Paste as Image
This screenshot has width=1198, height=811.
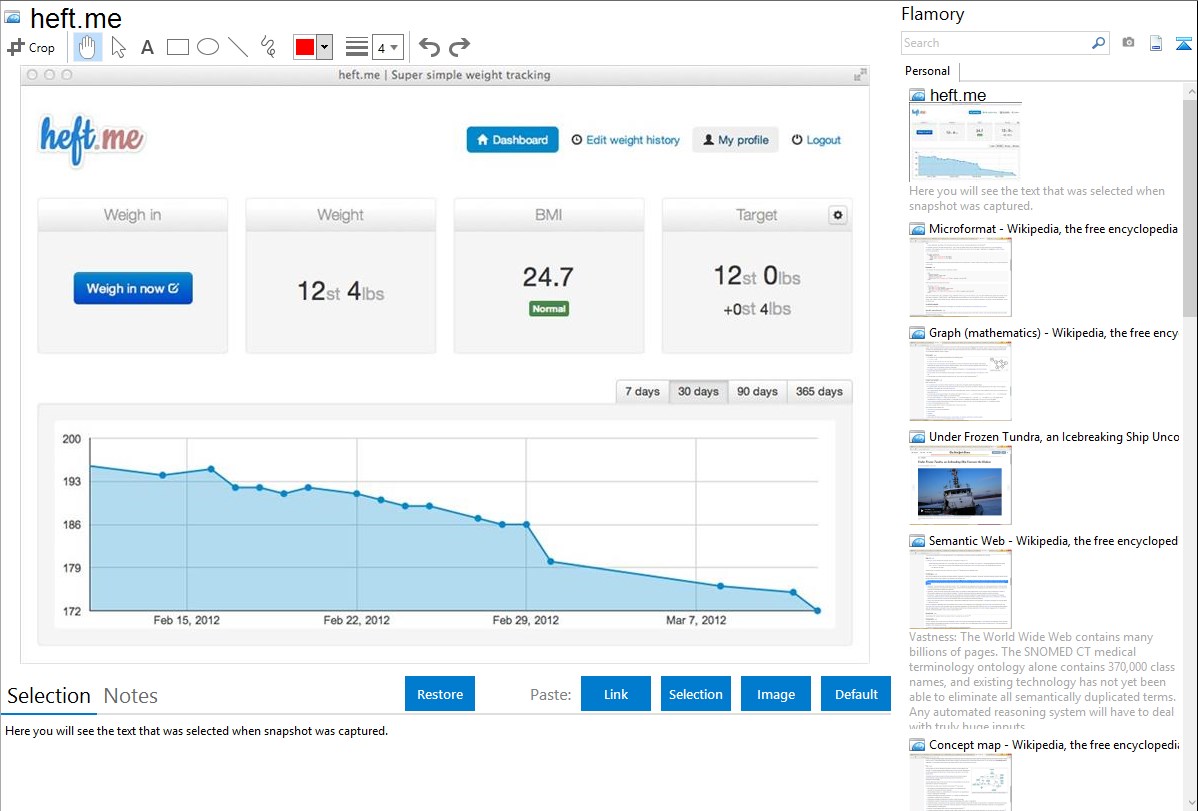(x=775, y=694)
